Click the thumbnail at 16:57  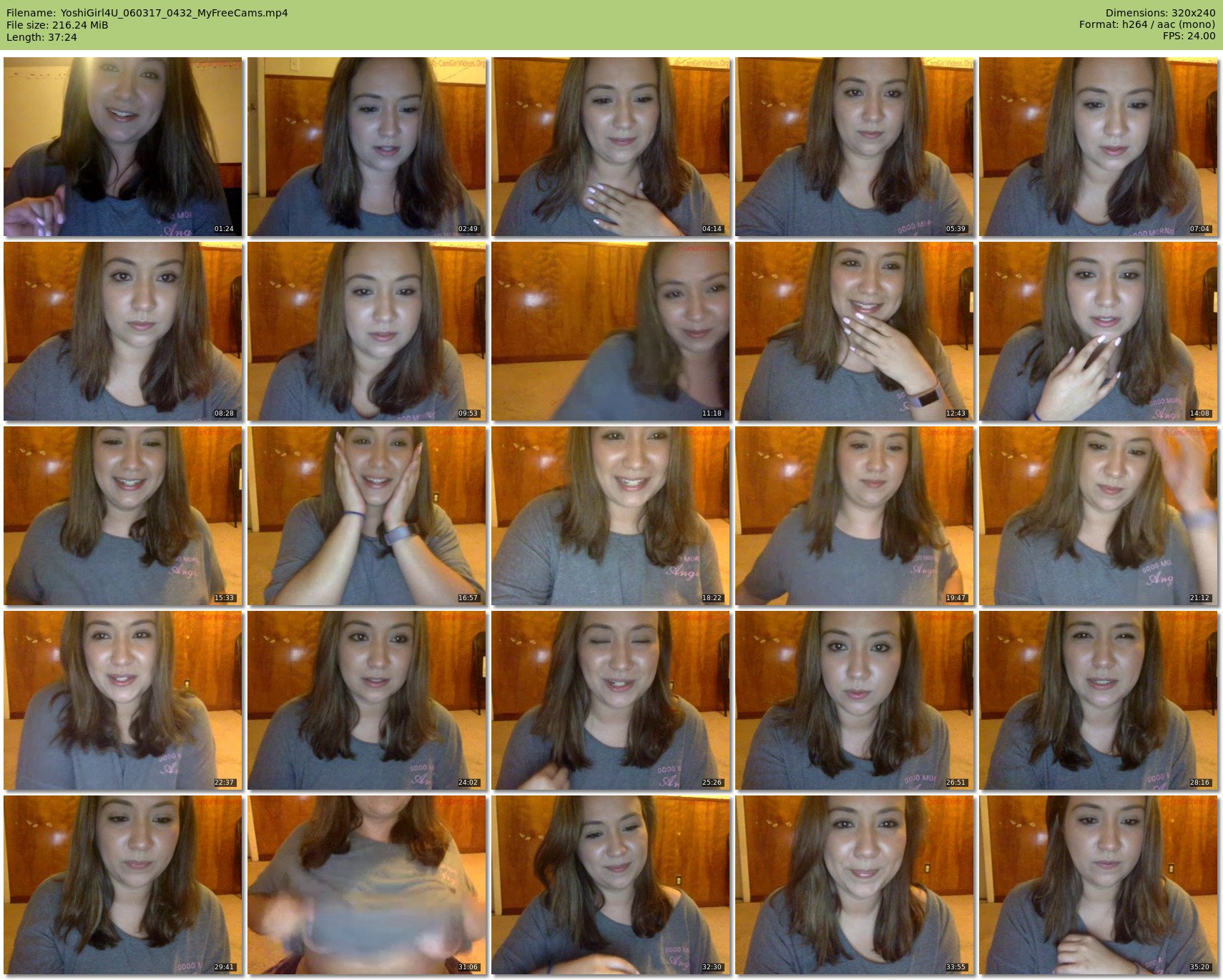(x=366, y=516)
